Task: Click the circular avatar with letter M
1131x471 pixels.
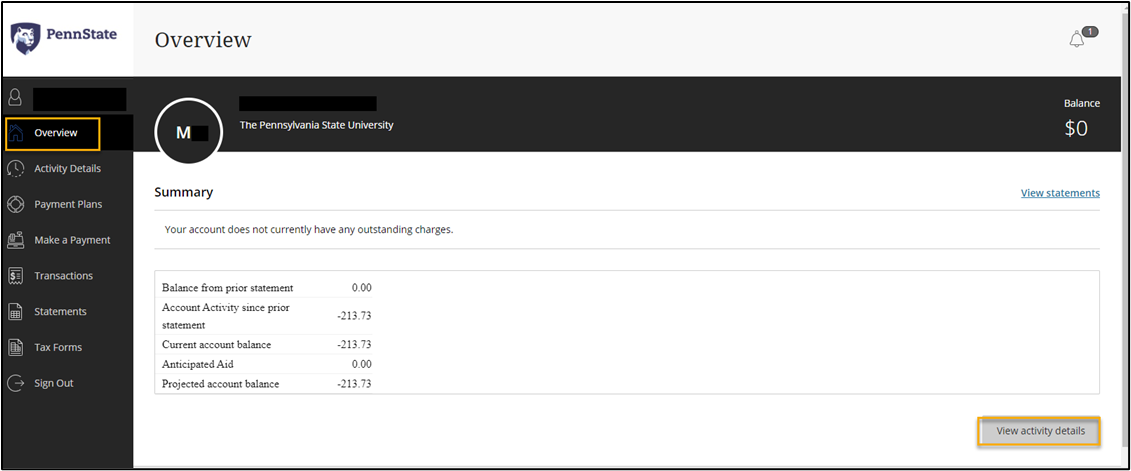Action: (189, 132)
